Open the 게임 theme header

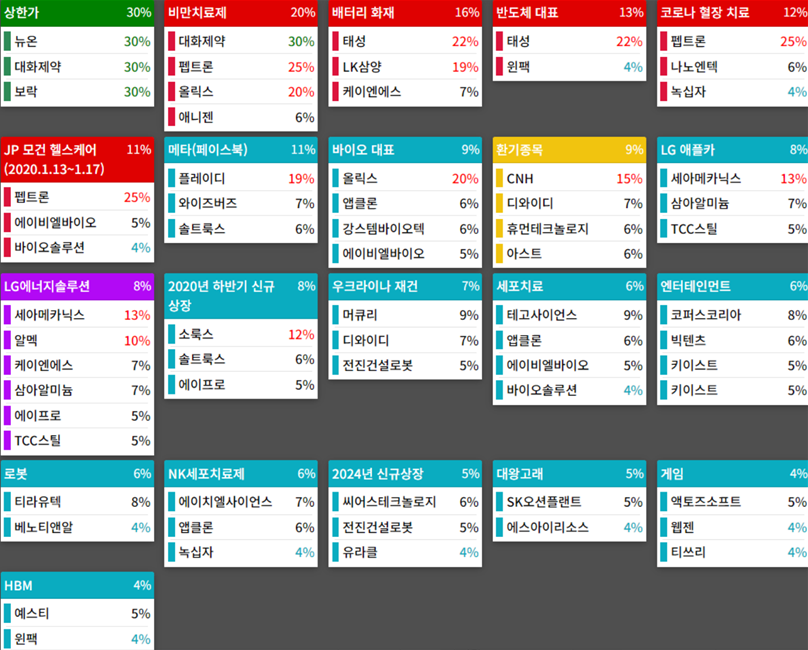[x=733, y=474]
